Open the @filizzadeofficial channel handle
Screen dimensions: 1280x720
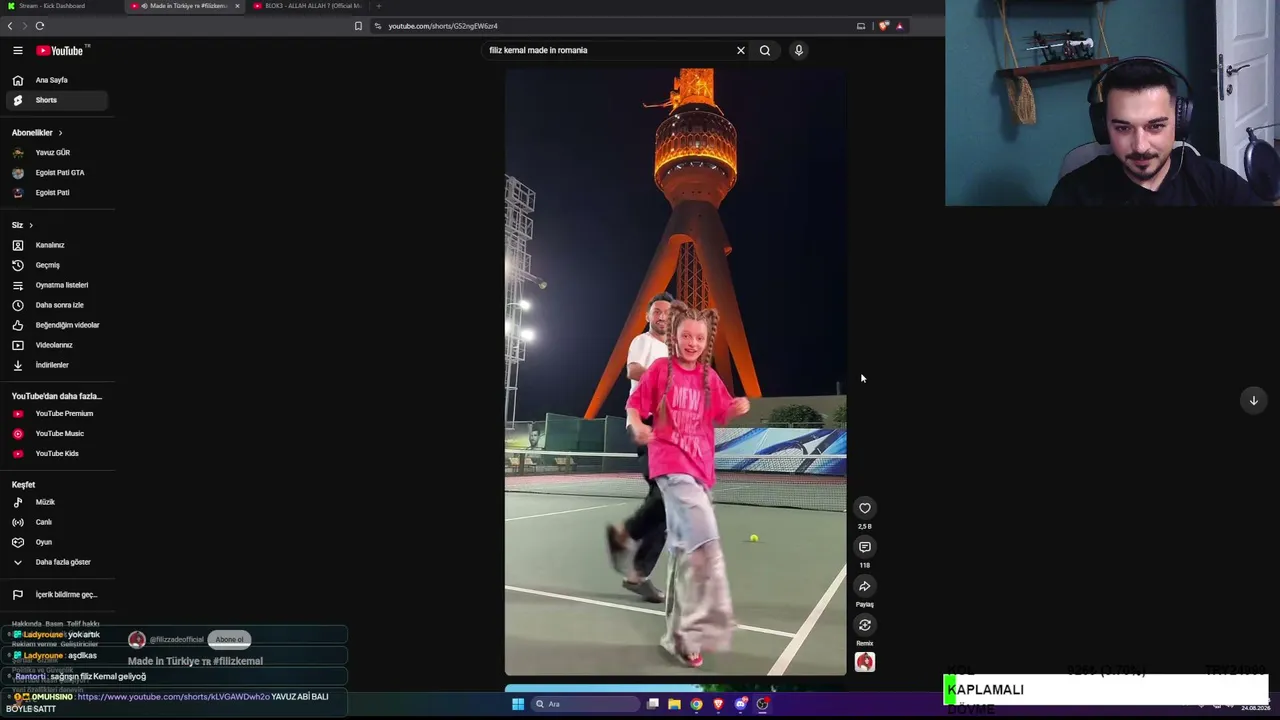[x=176, y=640]
